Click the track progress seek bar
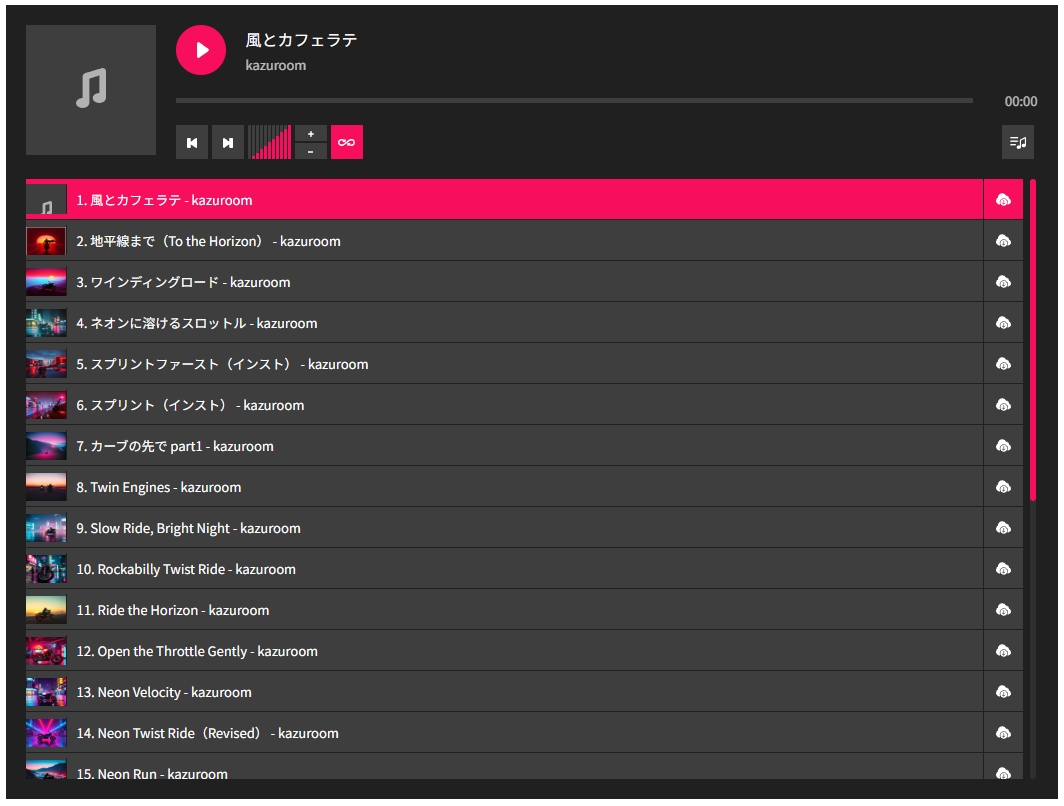Viewport: 1064px width, 806px height. [573, 101]
